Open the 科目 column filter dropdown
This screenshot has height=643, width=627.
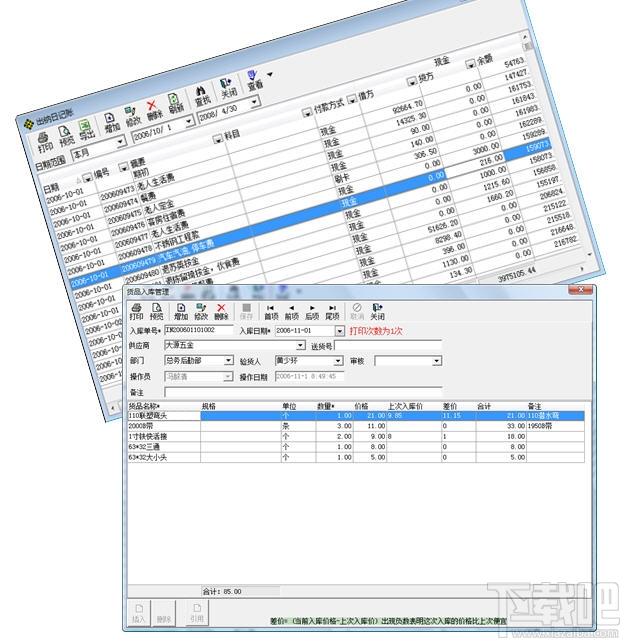tap(217, 139)
